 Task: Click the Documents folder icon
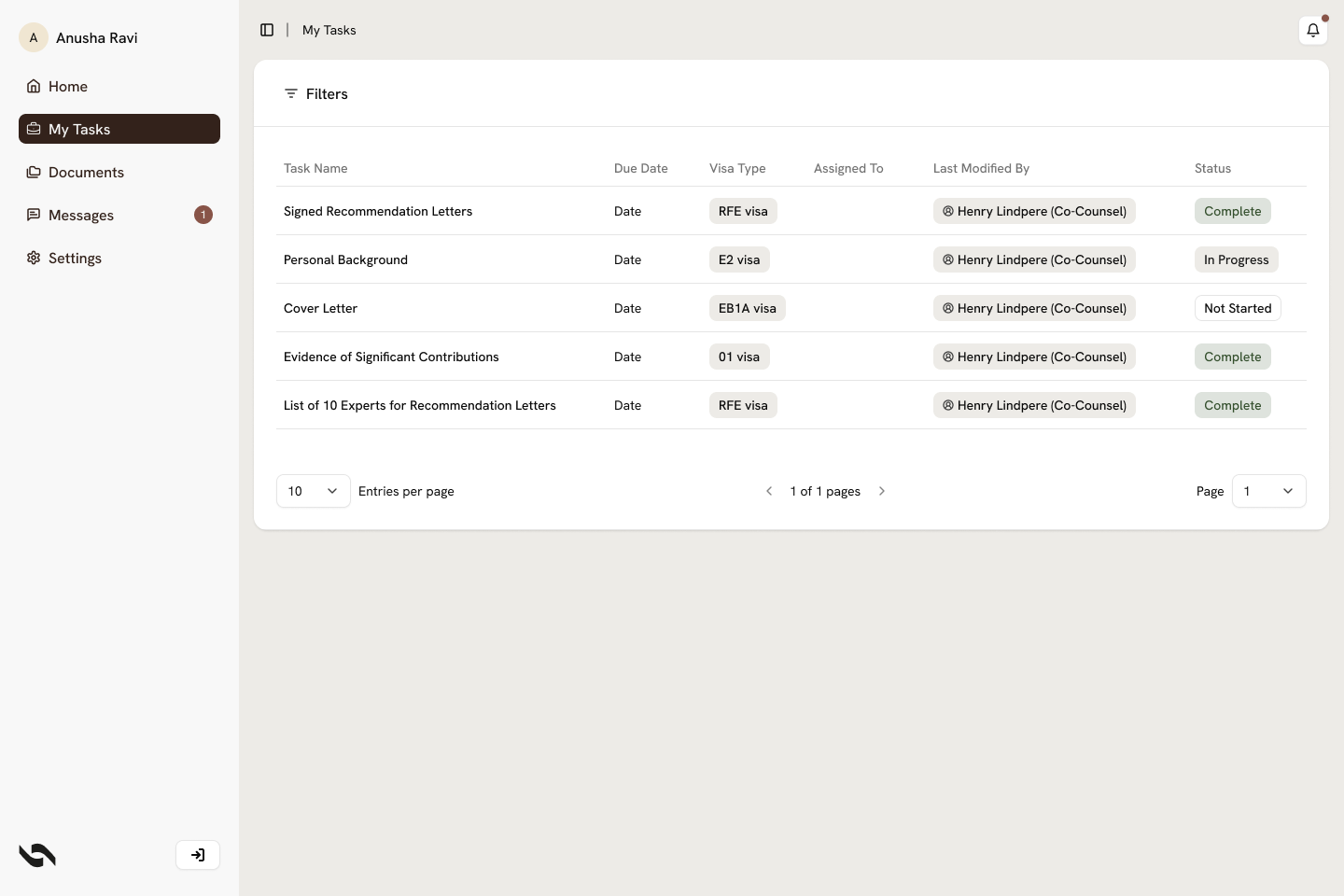tap(34, 172)
